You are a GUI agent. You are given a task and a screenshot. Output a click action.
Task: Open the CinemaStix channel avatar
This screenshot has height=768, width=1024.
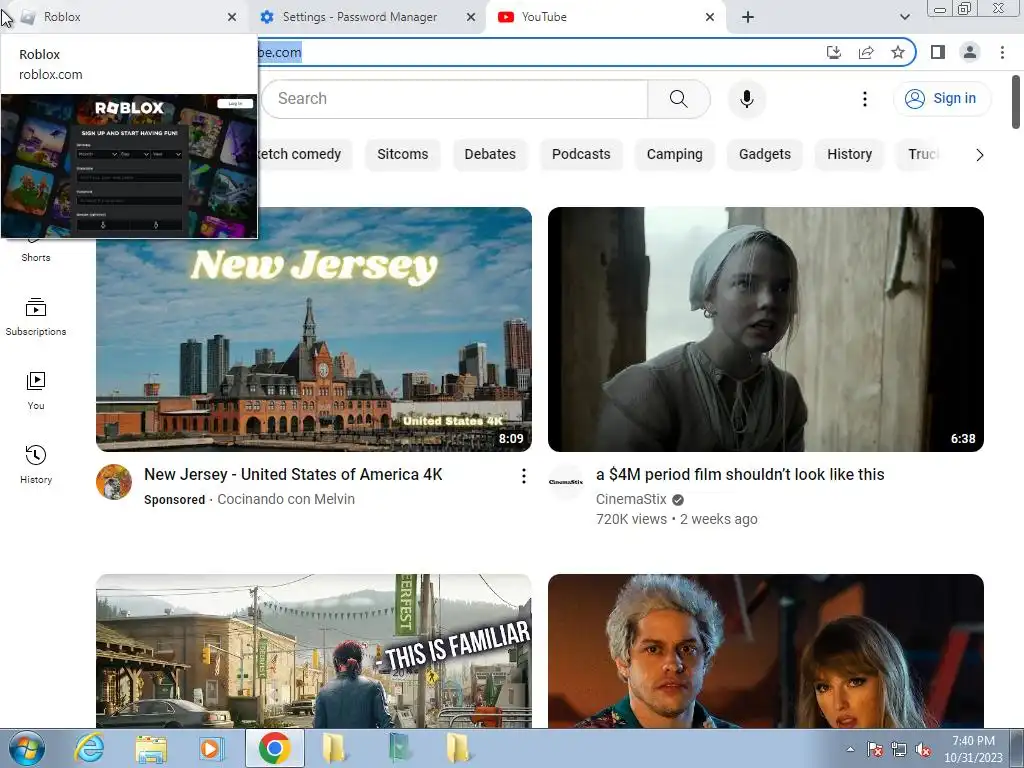[x=566, y=482]
